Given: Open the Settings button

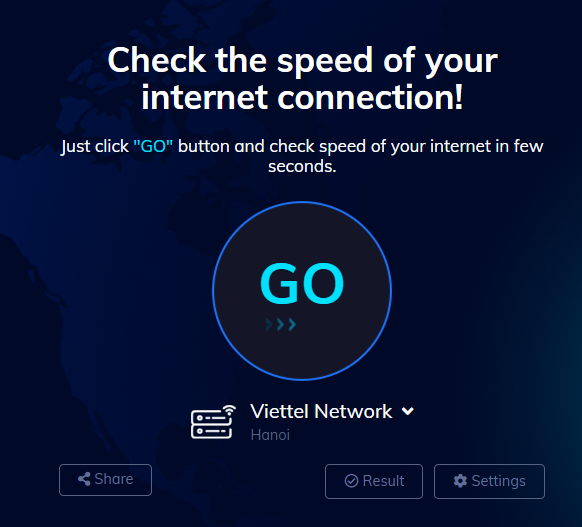Looking at the screenshot, I should (489, 481).
